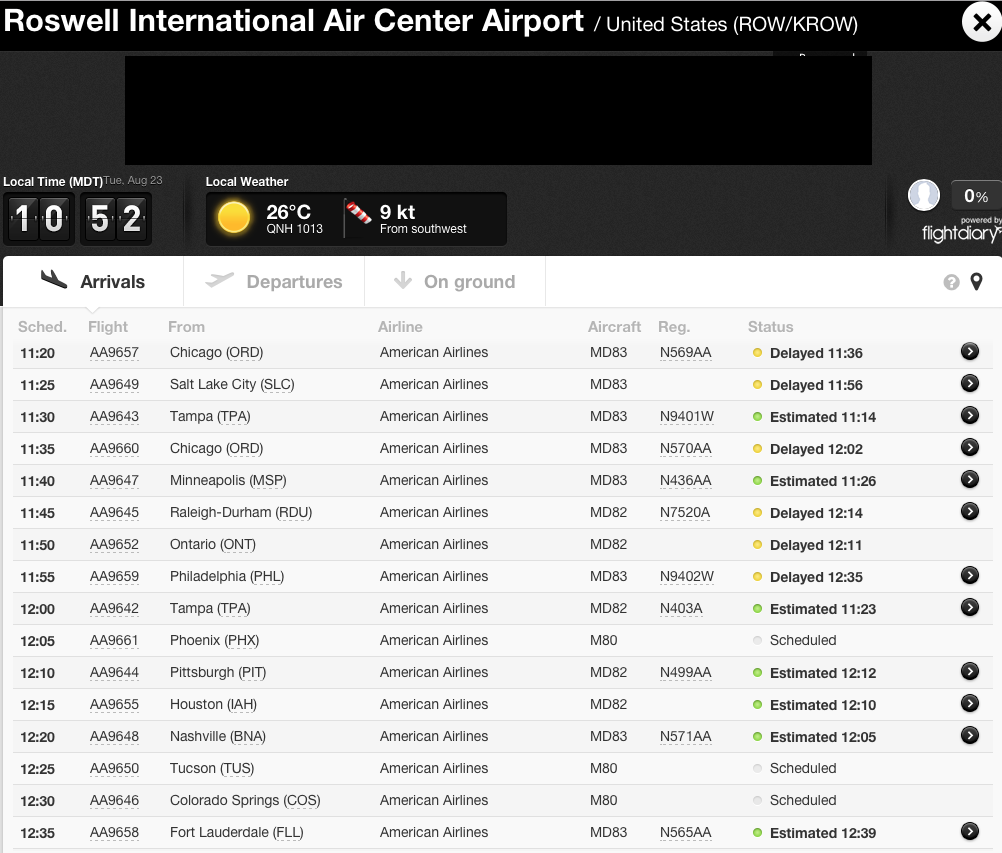Open registration N9402W link
This screenshot has width=1002, height=853.
coord(687,576)
